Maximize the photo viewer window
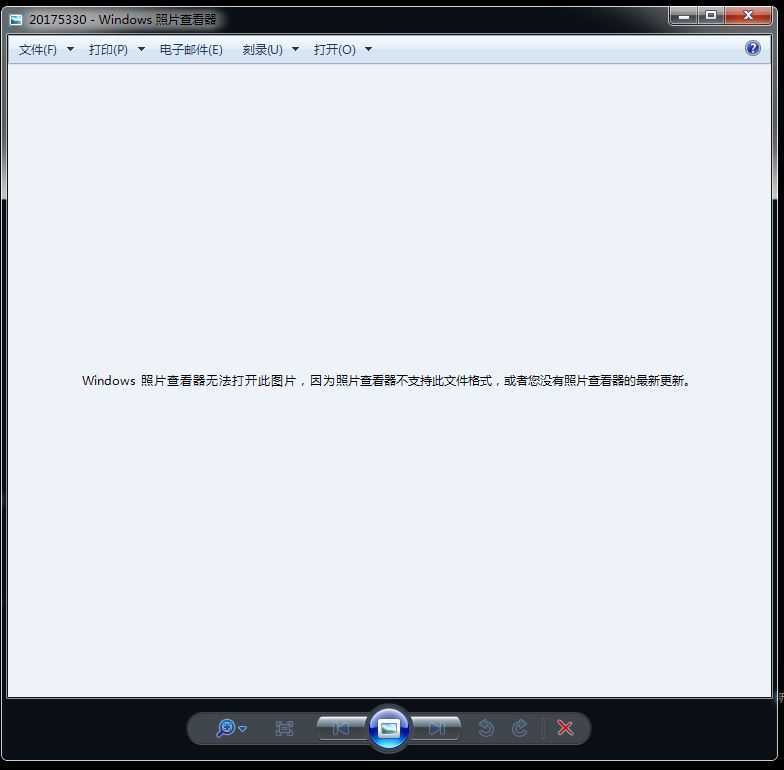This screenshot has width=784, height=770. pos(711,16)
